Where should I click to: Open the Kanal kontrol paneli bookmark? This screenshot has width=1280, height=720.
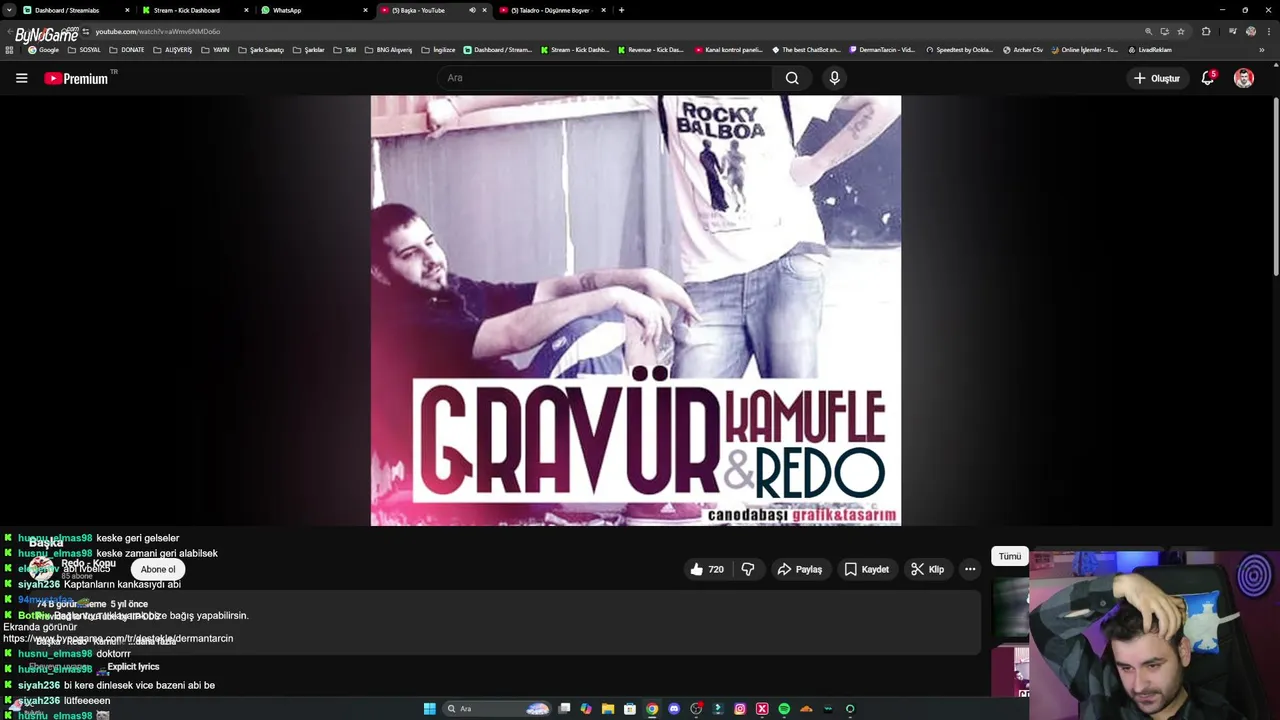click(x=728, y=50)
